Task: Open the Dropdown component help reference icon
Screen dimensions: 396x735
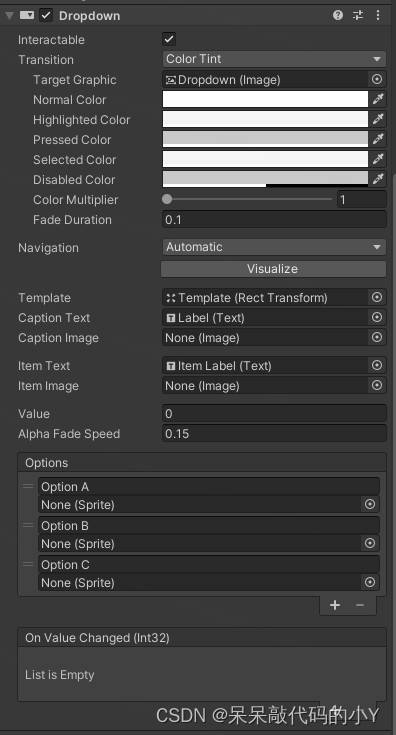Action: point(338,15)
